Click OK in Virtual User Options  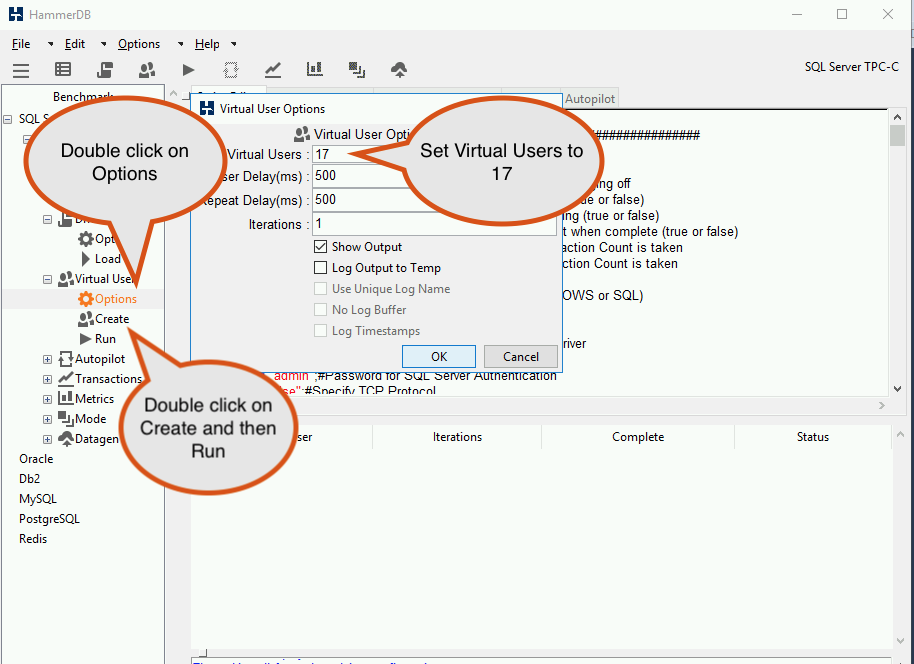click(x=439, y=357)
